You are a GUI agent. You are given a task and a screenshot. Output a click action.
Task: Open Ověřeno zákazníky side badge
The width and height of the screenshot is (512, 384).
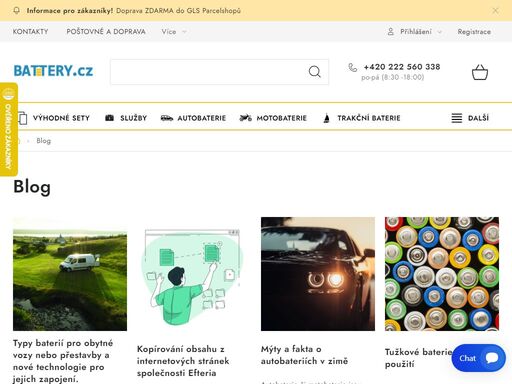coord(9,129)
